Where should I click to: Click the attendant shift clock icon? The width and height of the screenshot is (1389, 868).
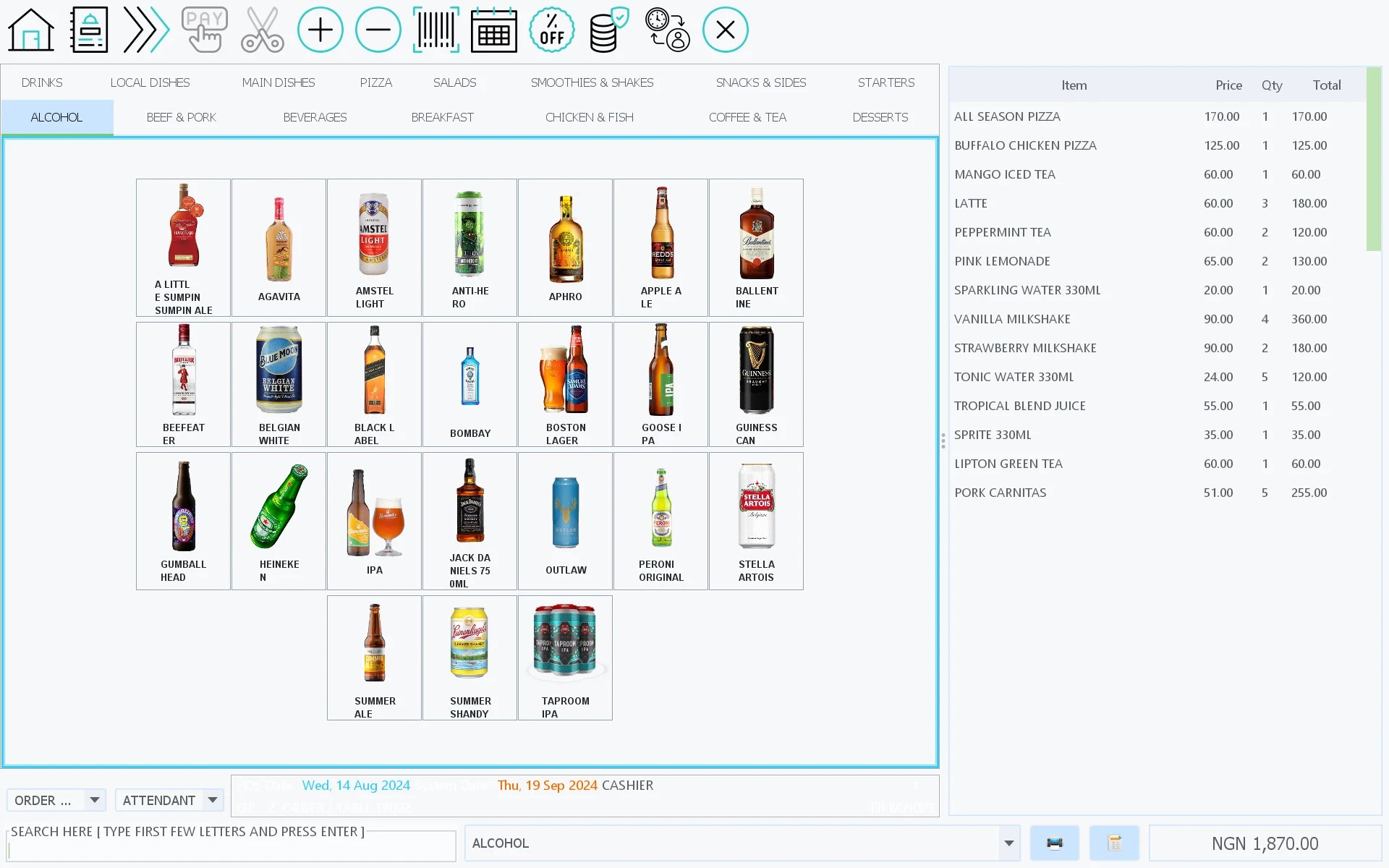pos(667,29)
